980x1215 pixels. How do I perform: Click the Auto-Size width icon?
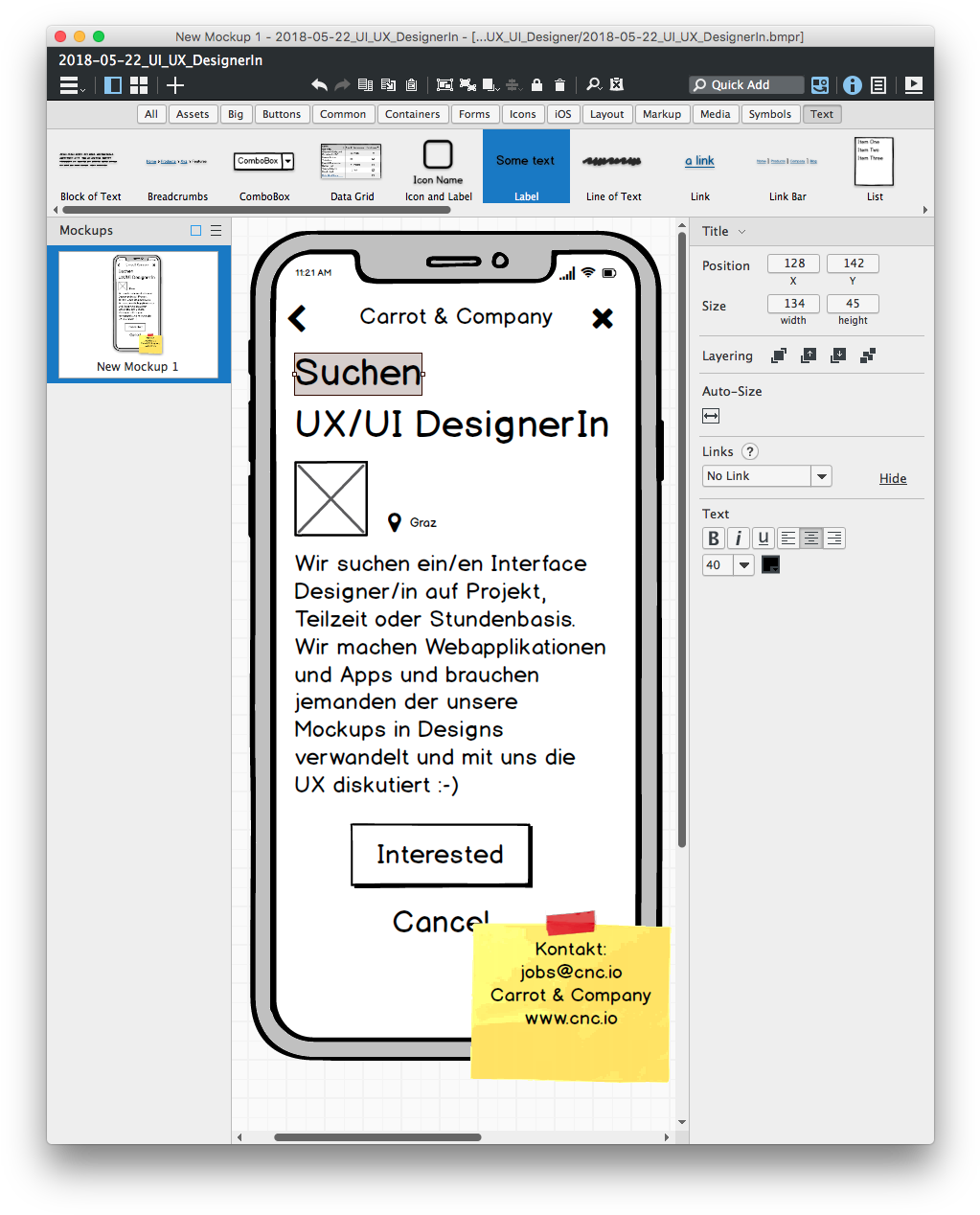(x=711, y=416)
